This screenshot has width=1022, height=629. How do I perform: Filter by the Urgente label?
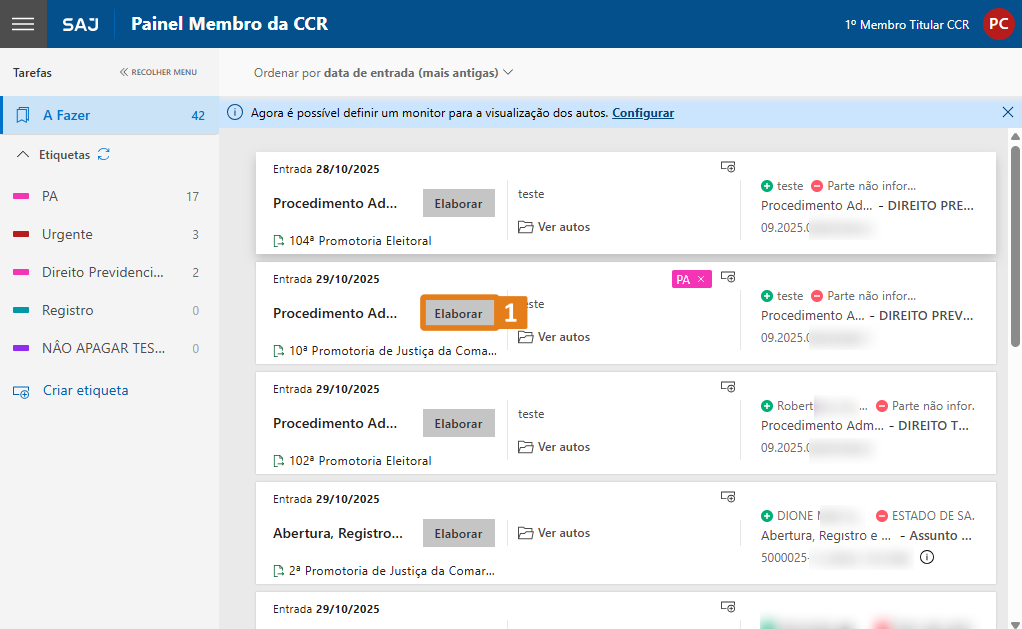(x=67, y=234)
